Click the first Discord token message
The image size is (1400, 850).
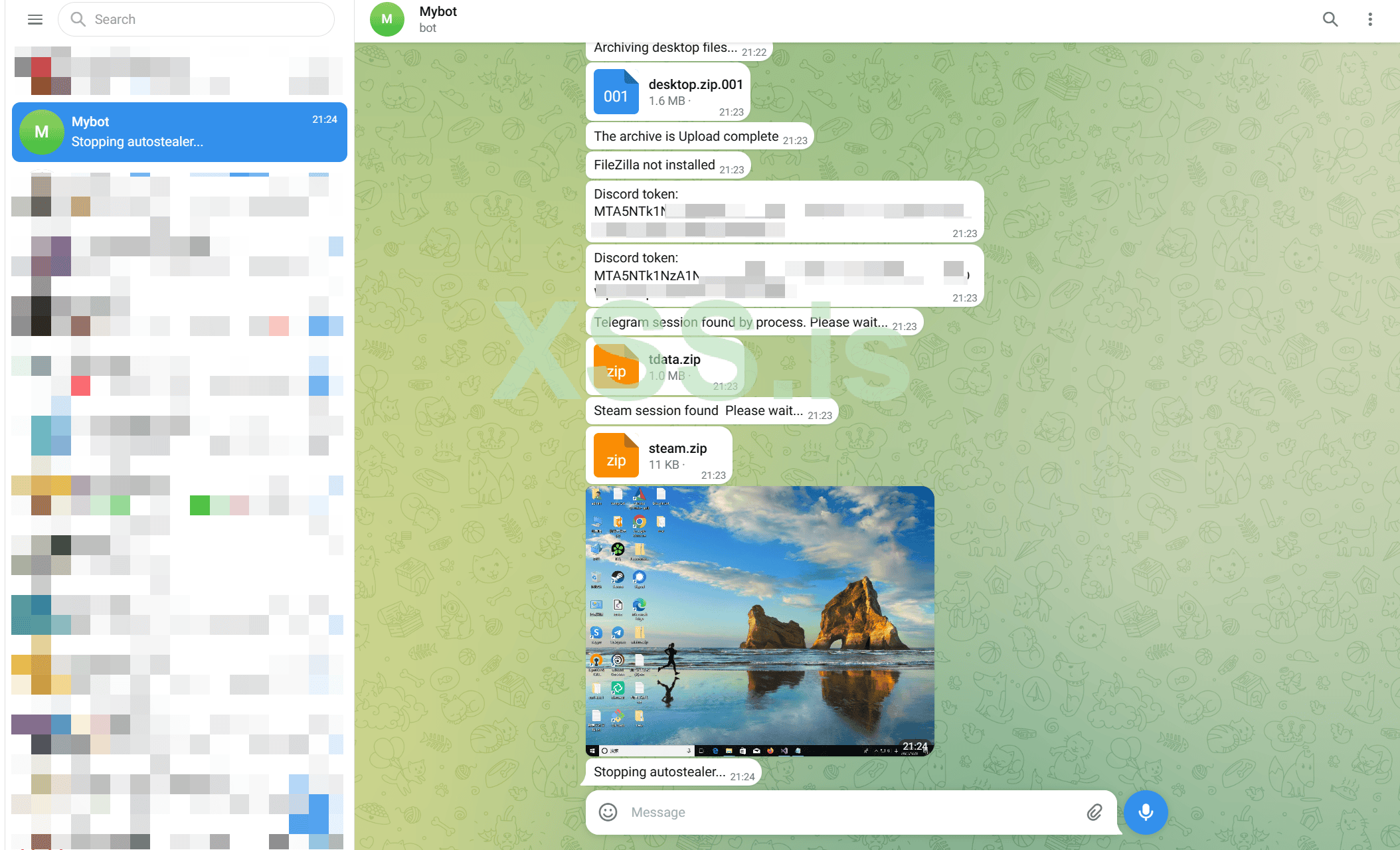[784, 211]
